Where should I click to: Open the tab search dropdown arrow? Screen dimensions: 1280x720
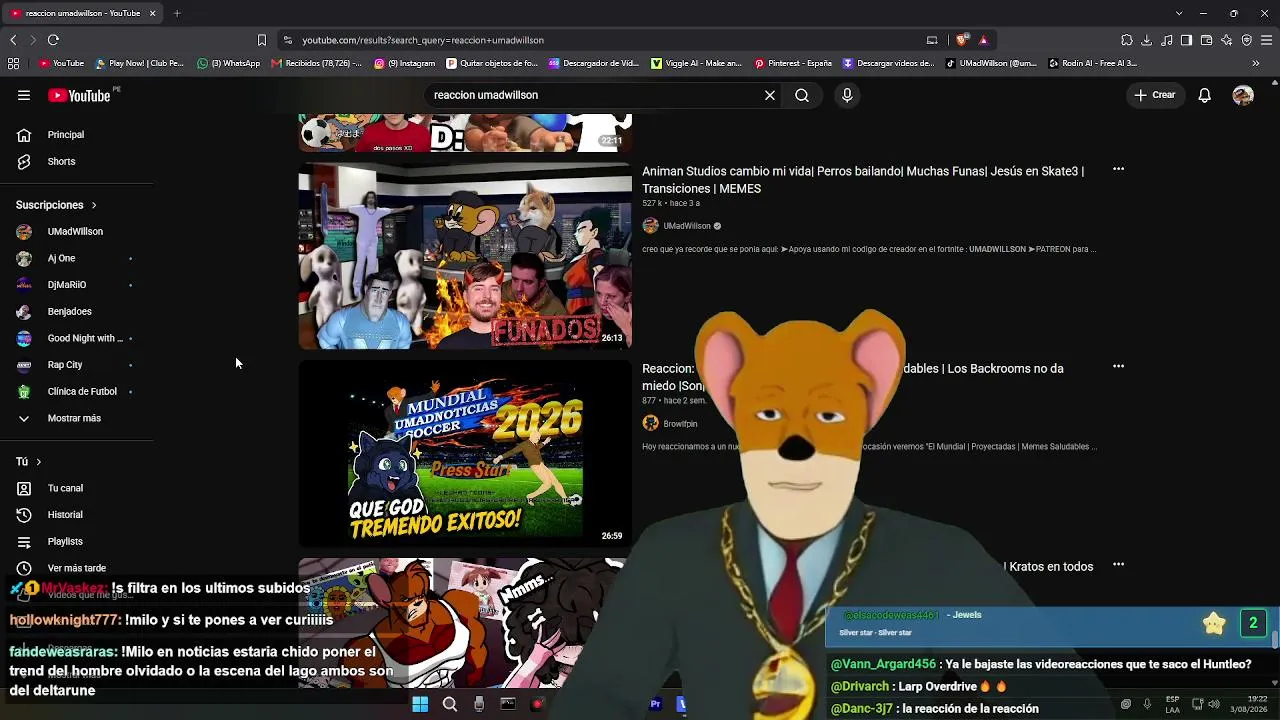pyautogui.click(x=1179, y=13)
